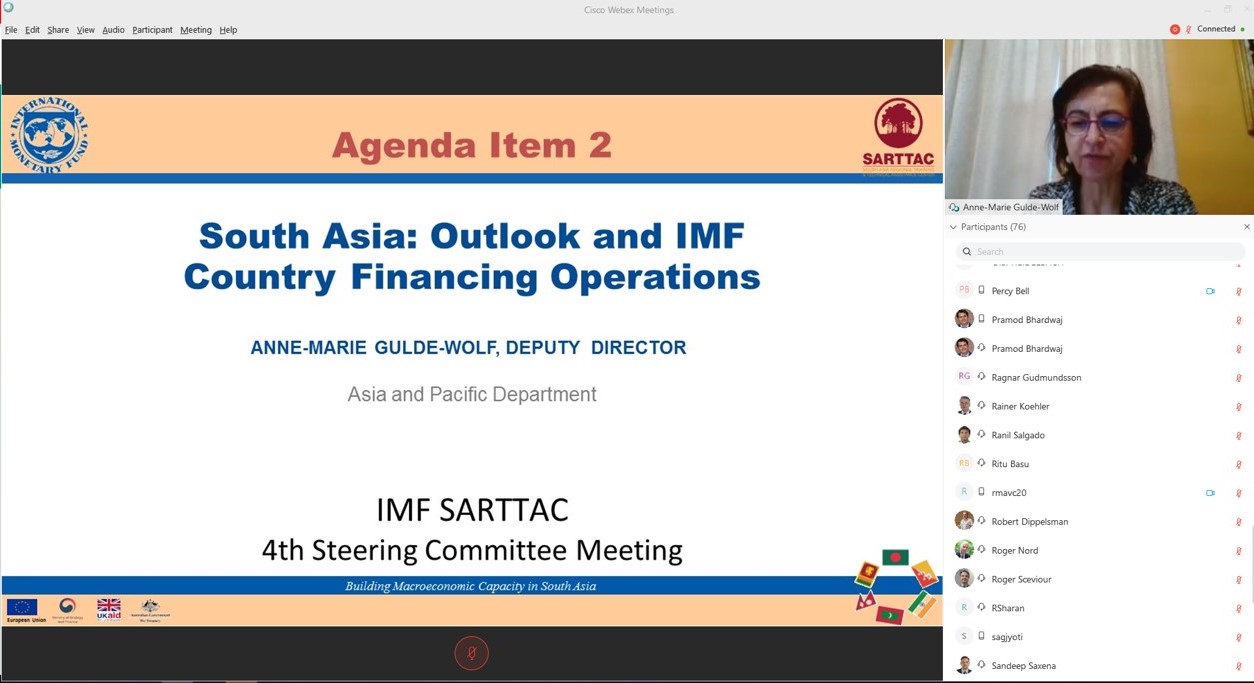
Task: Click the phone device icon beside Pramod Bhardwaj
Action: point(981,320)
